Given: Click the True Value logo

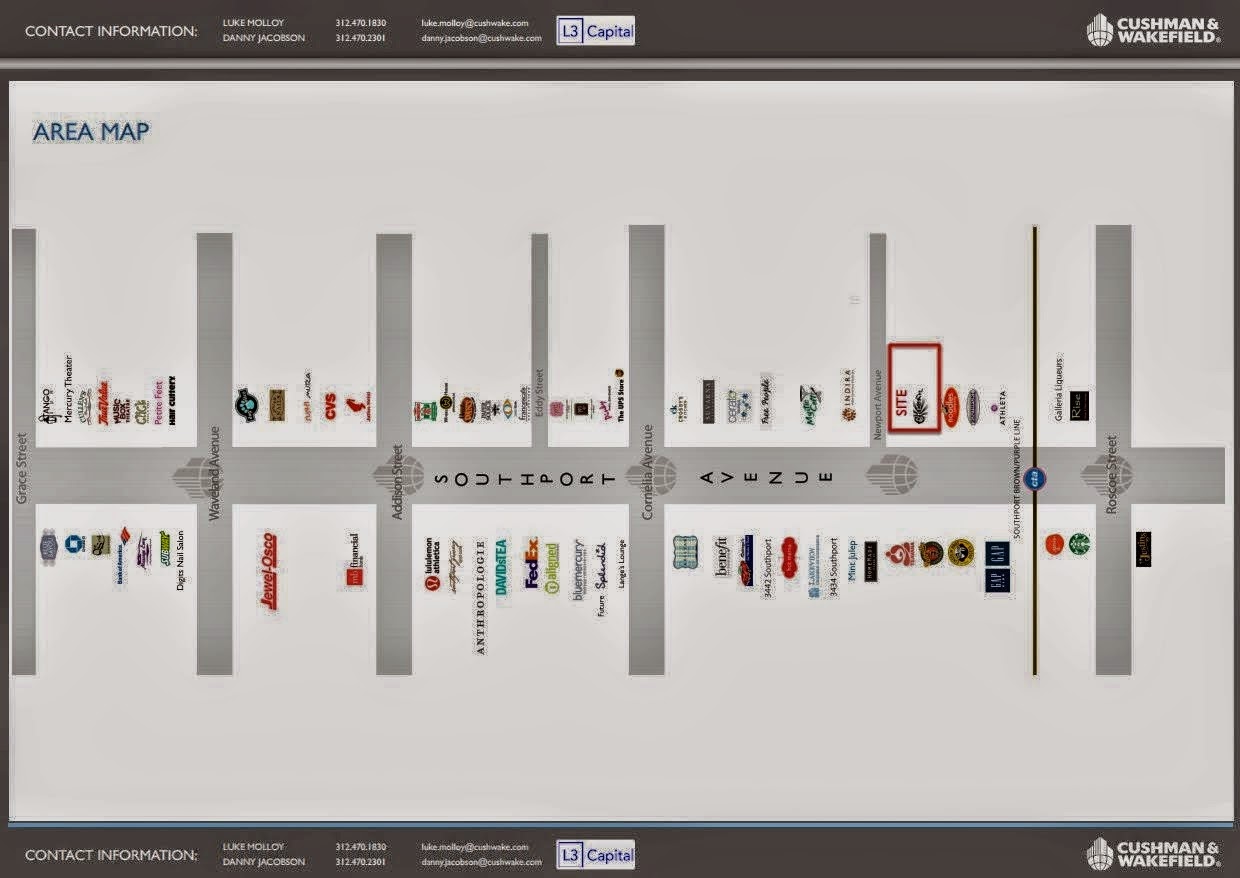Looking at the screenshot, I should (x=103, y=403).
